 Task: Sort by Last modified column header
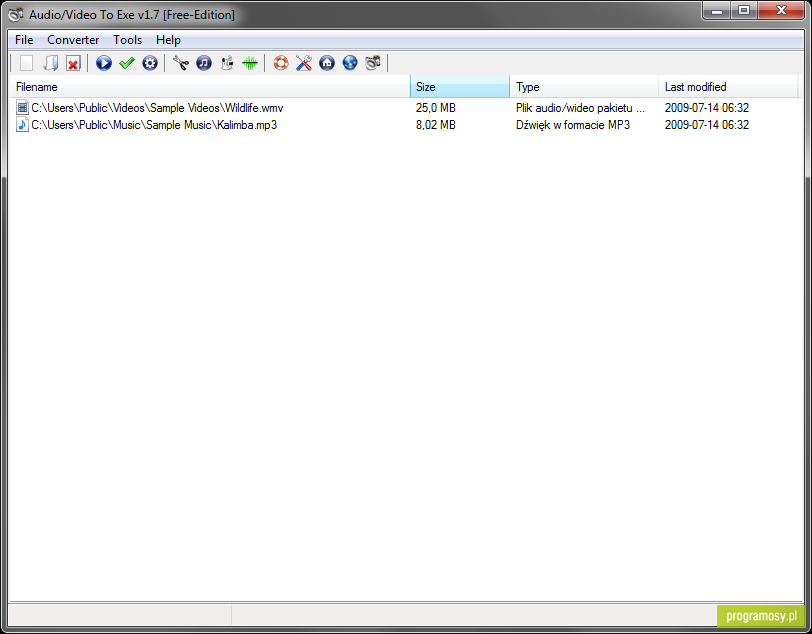point(728,87)
